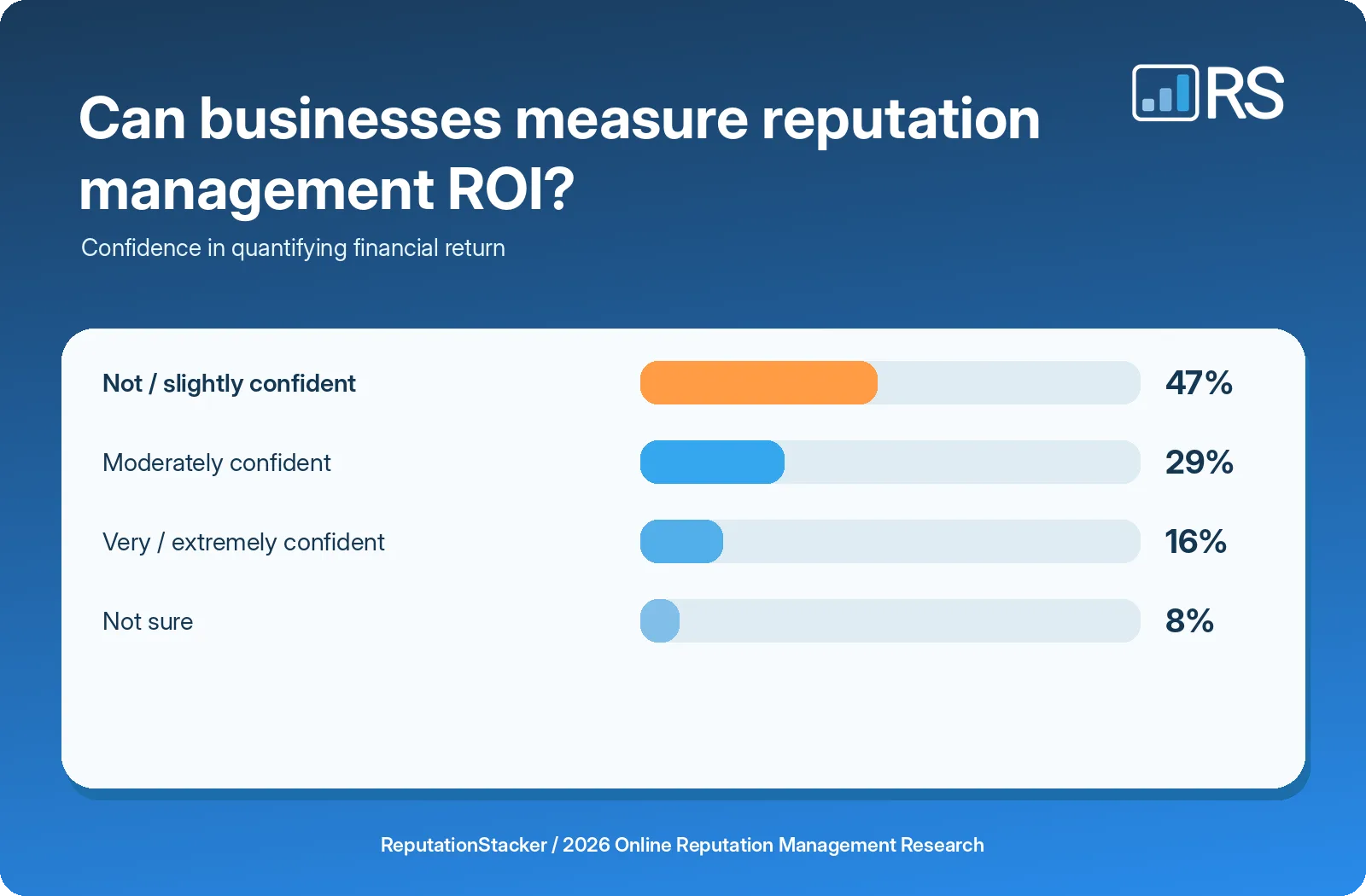1366x896 pixels.
Task: Select the blue 29% progress bar
Action: tap(712, 462)
